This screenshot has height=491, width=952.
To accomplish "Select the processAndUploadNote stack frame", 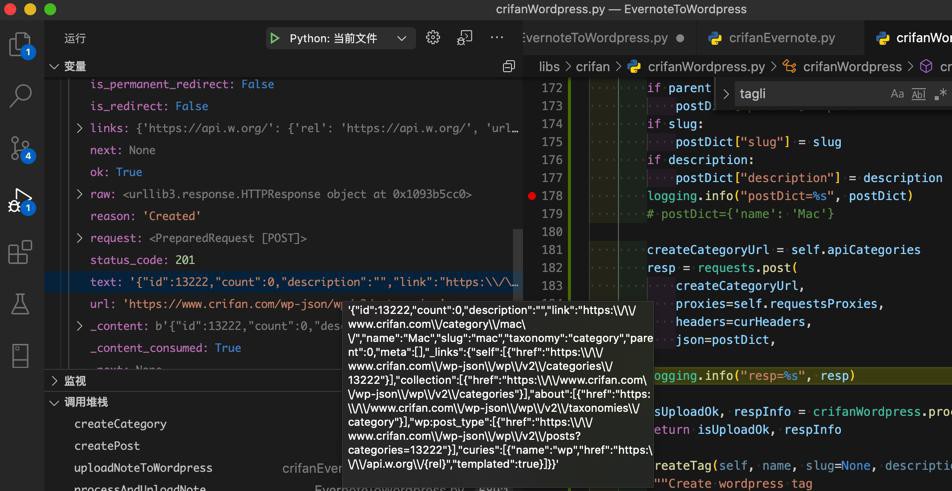I will pyautogui.click(x=140, y=487).
